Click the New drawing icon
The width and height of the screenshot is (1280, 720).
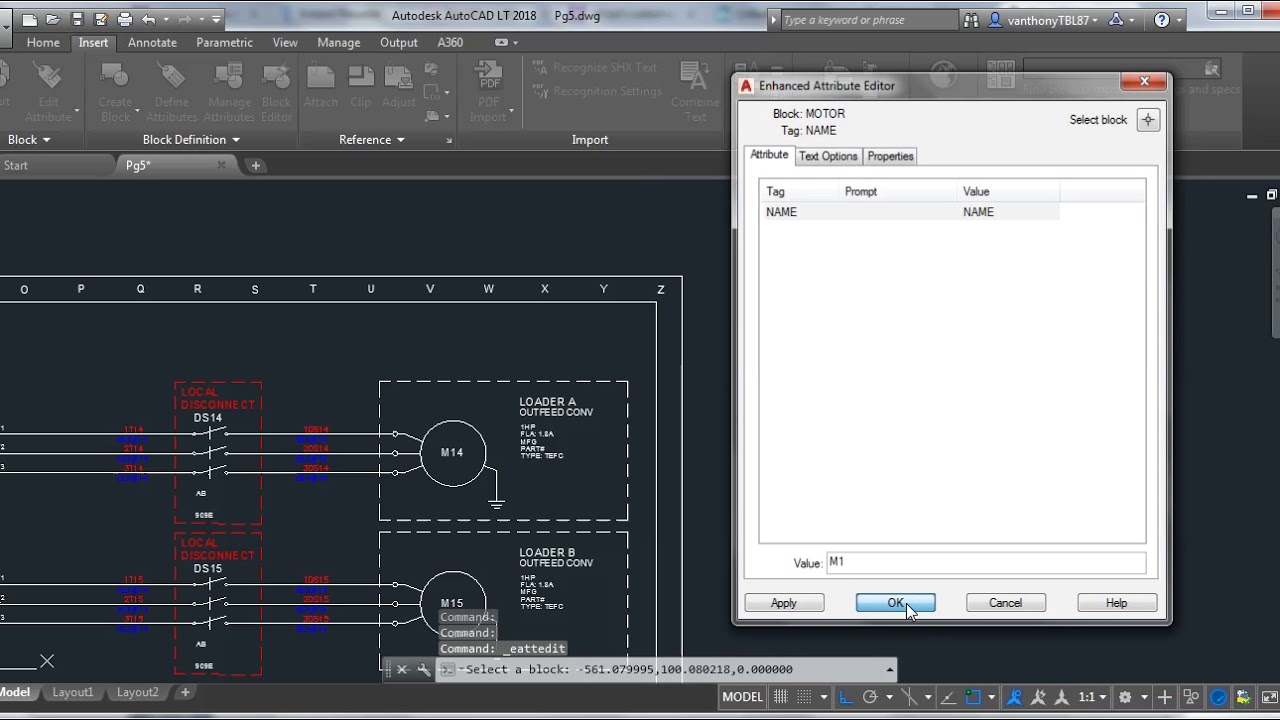point(28,19)
